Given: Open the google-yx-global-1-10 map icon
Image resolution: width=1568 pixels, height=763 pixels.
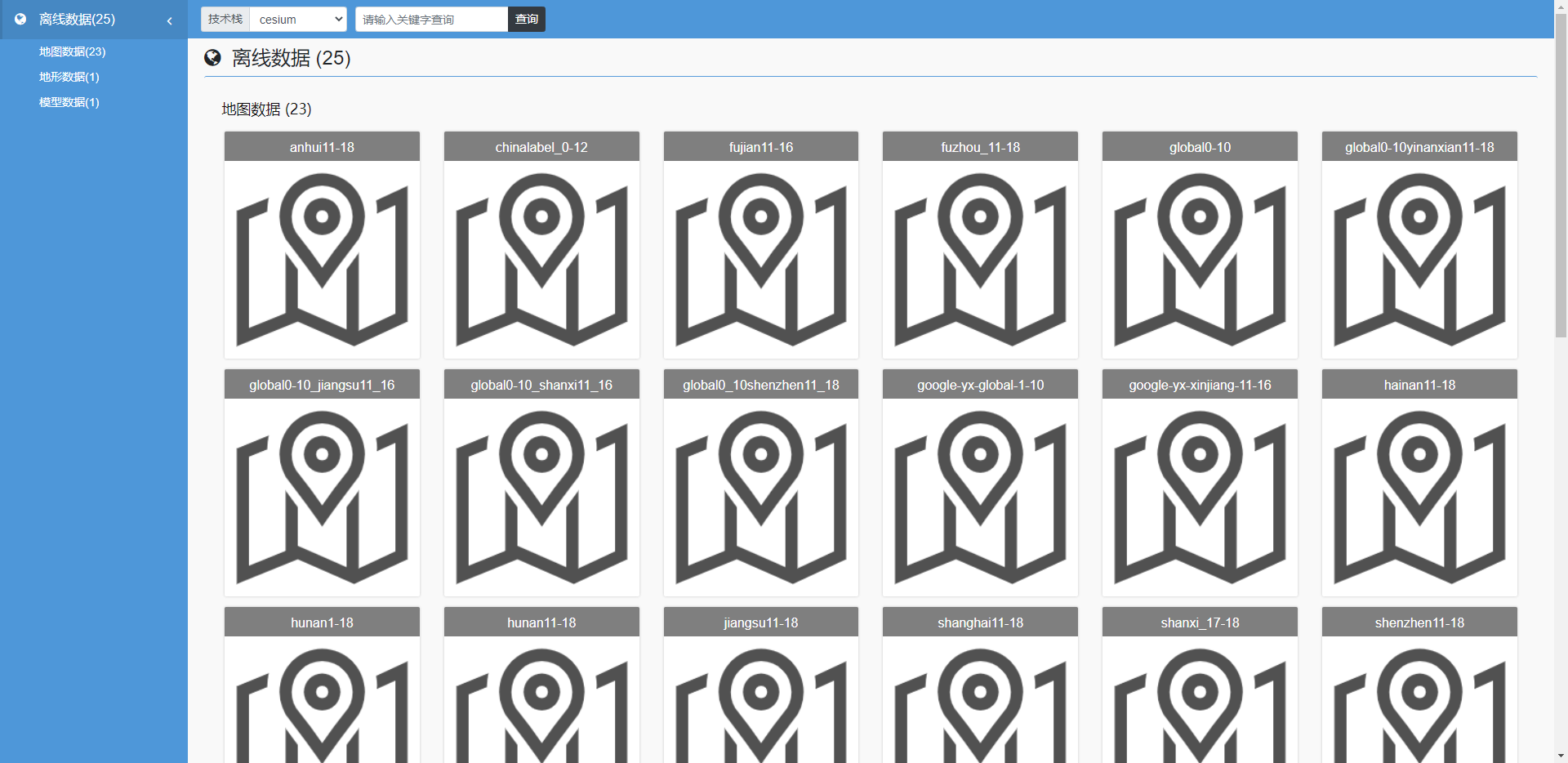Looking at the screenshot, I should click(980, 498).
